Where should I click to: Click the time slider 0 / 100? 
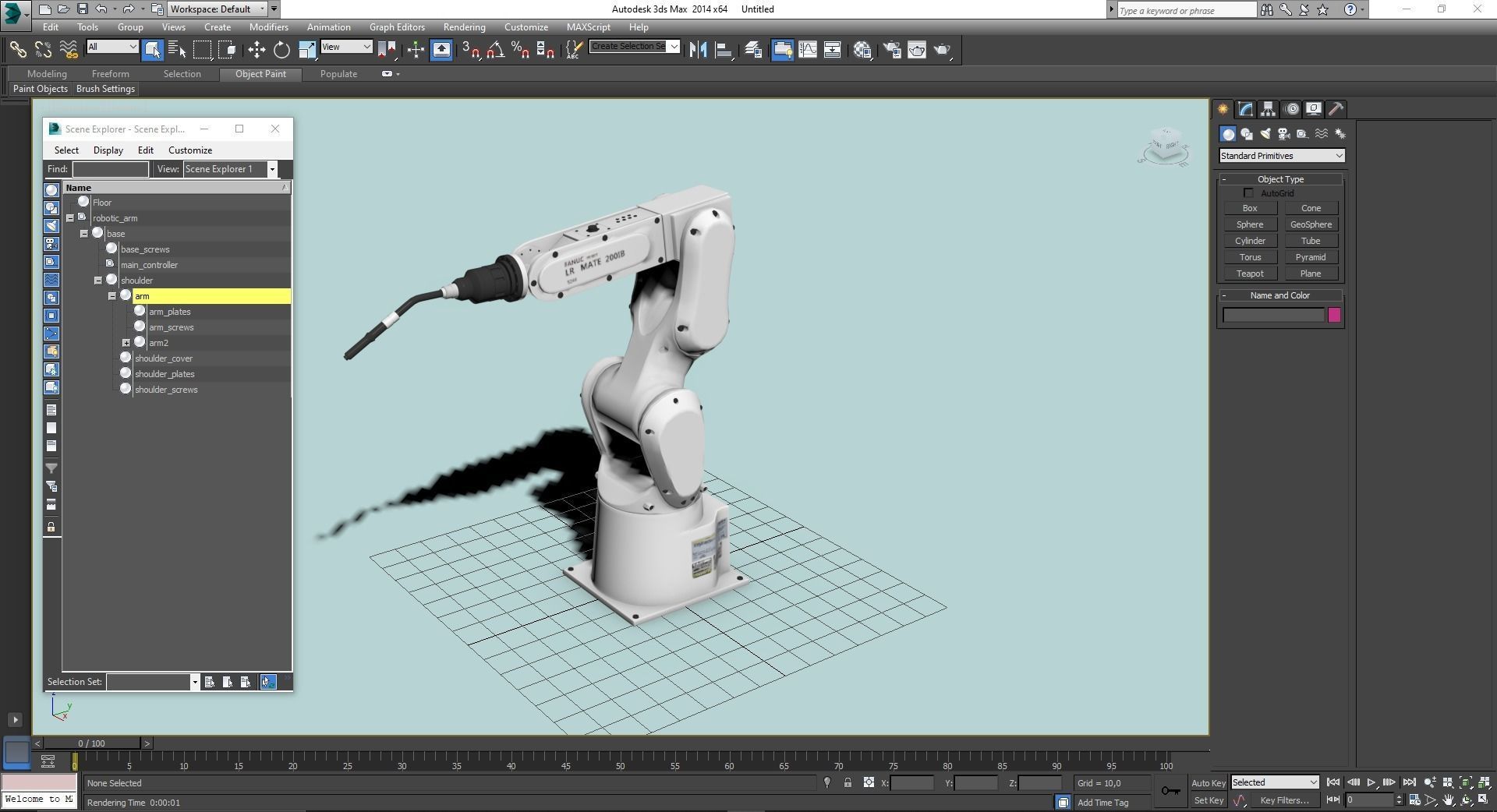tap(92, 743)
